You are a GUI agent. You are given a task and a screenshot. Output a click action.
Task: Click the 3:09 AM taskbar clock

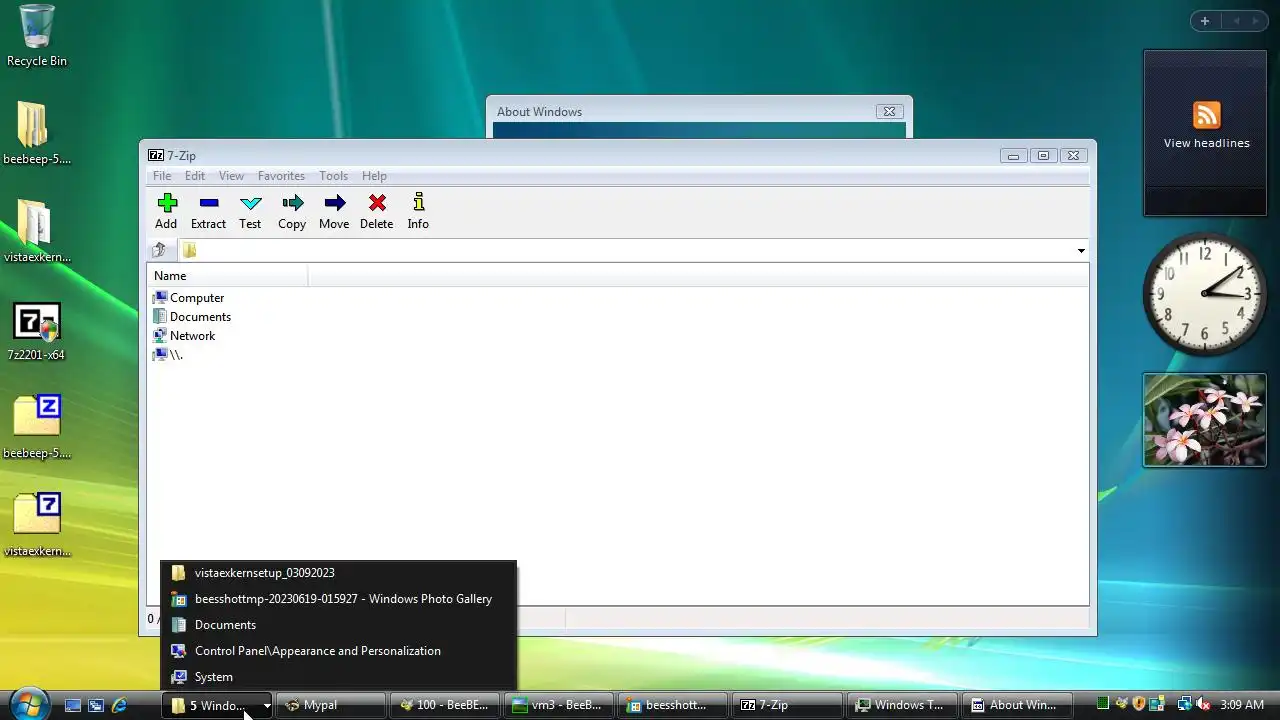point(1242,705)
